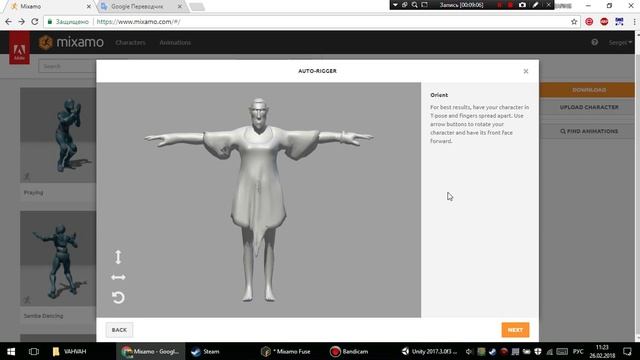Click the Bandicam pencil drawing icon
Viewport: 640px width, 360px height.
(x=535, y=5)
